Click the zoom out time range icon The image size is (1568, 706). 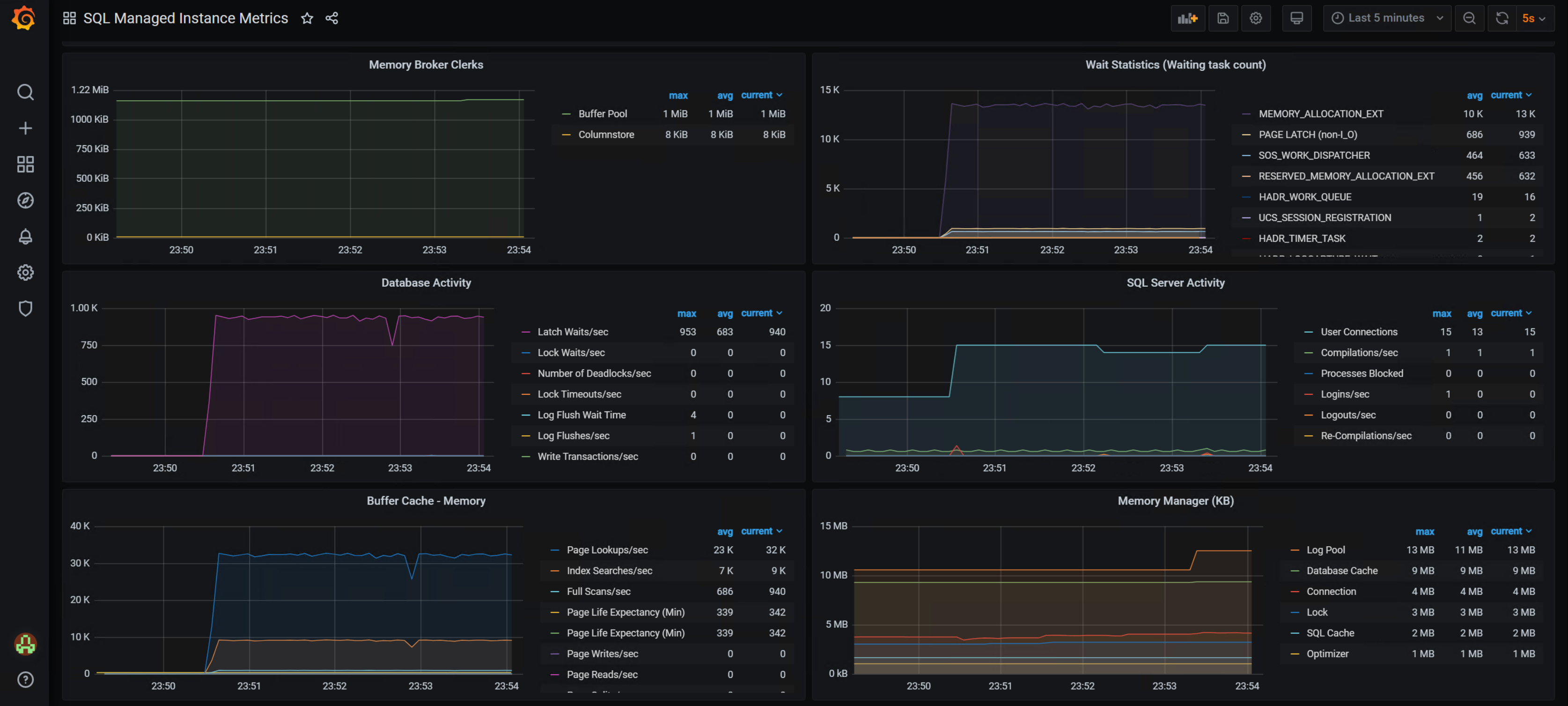(1469, 18)
